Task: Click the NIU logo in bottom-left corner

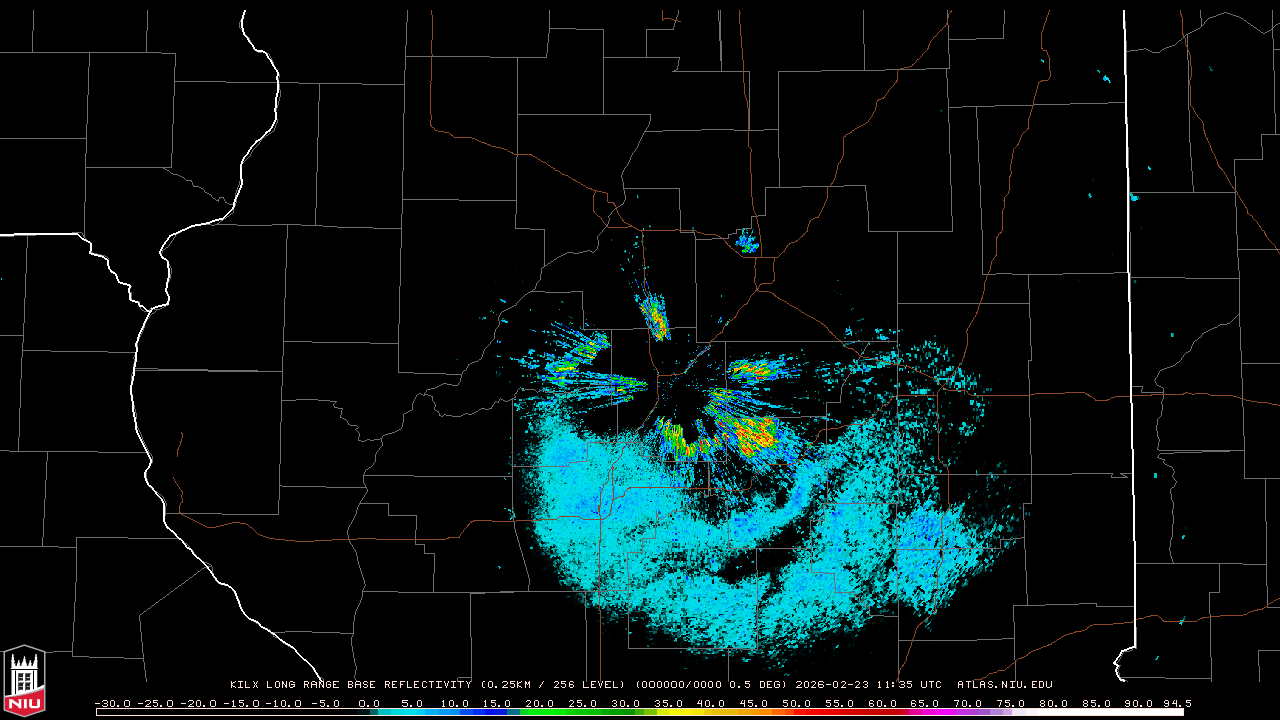Action: point(24,683)
